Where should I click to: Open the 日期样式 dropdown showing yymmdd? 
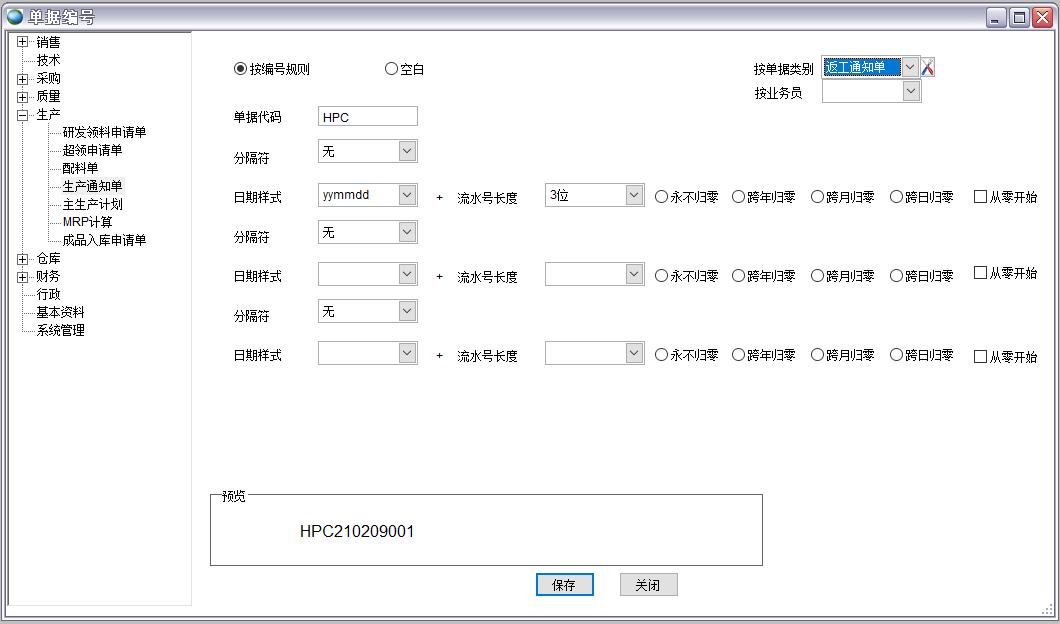pos(406,196)
